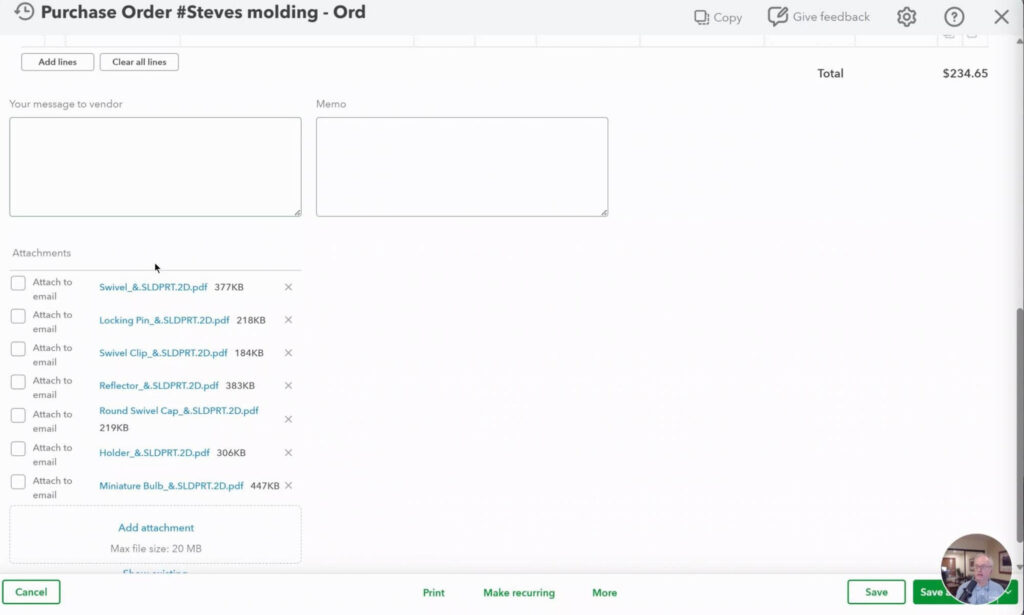
Task: Remove the Holder attachment
Action: point(288,452)
